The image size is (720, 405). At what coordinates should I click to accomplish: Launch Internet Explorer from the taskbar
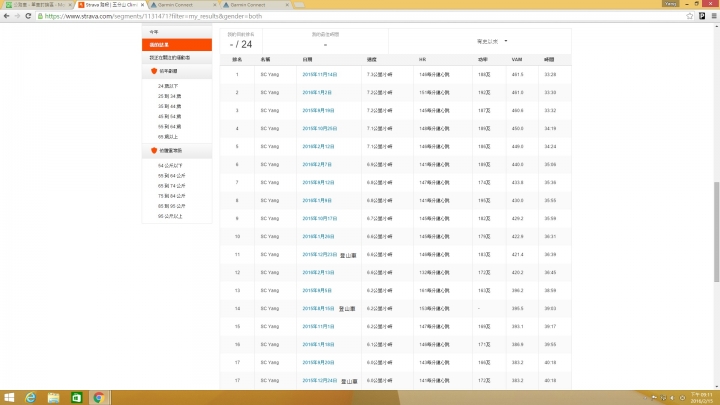tap(31, 398)
